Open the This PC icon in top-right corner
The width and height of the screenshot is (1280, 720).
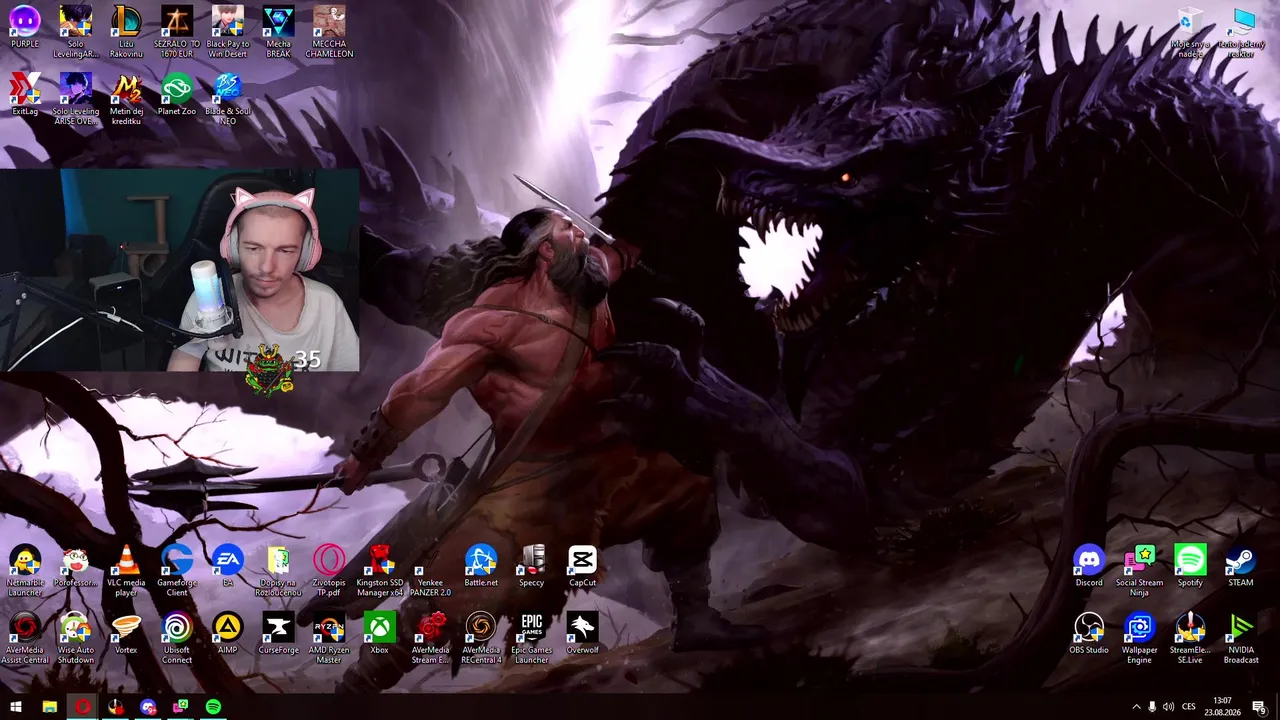(x=1241, y=33)
